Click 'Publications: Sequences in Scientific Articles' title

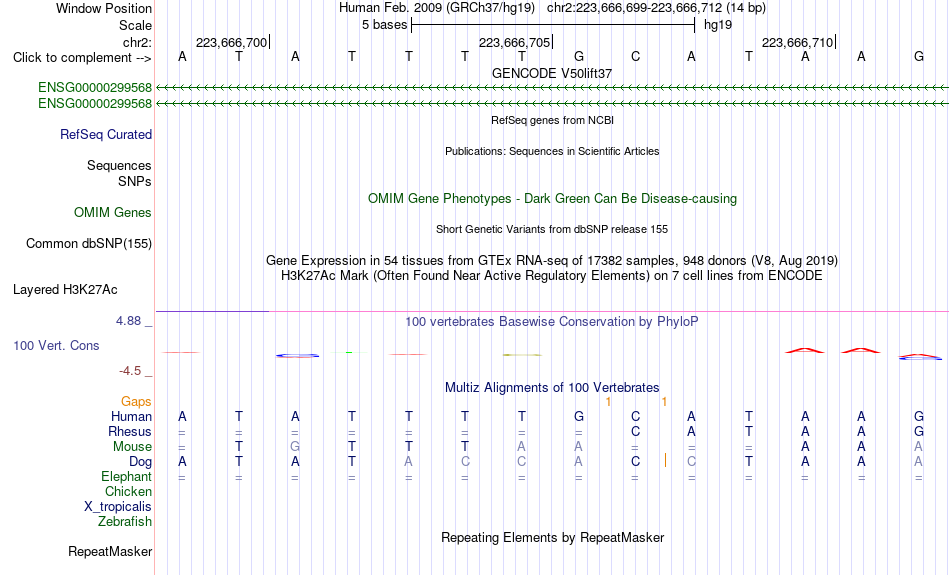click(552, 151)
